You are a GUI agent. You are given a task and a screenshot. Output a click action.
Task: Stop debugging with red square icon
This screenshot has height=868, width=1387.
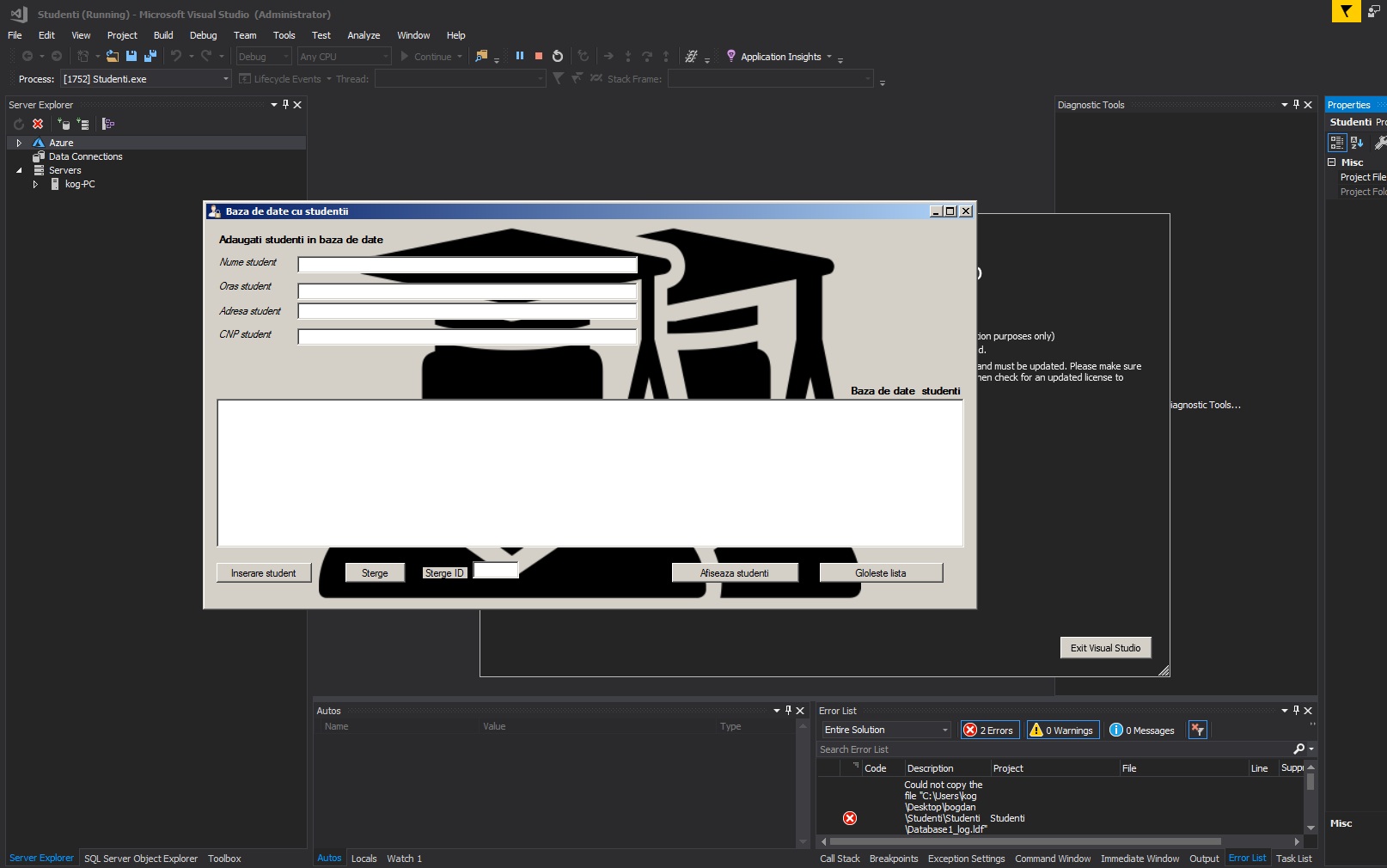pos(539,56)
